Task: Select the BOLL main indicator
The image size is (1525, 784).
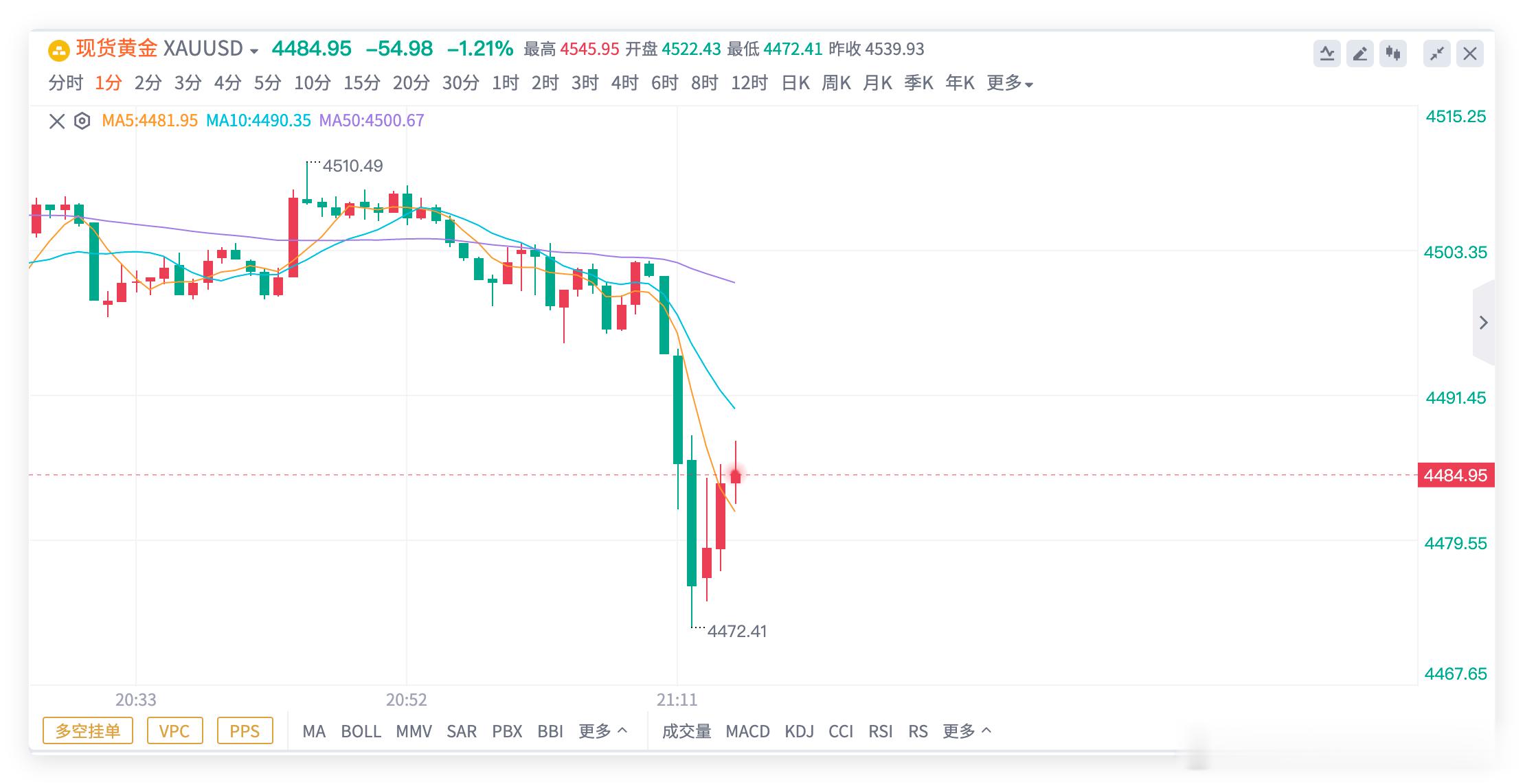Action: [x=361, y=732]
